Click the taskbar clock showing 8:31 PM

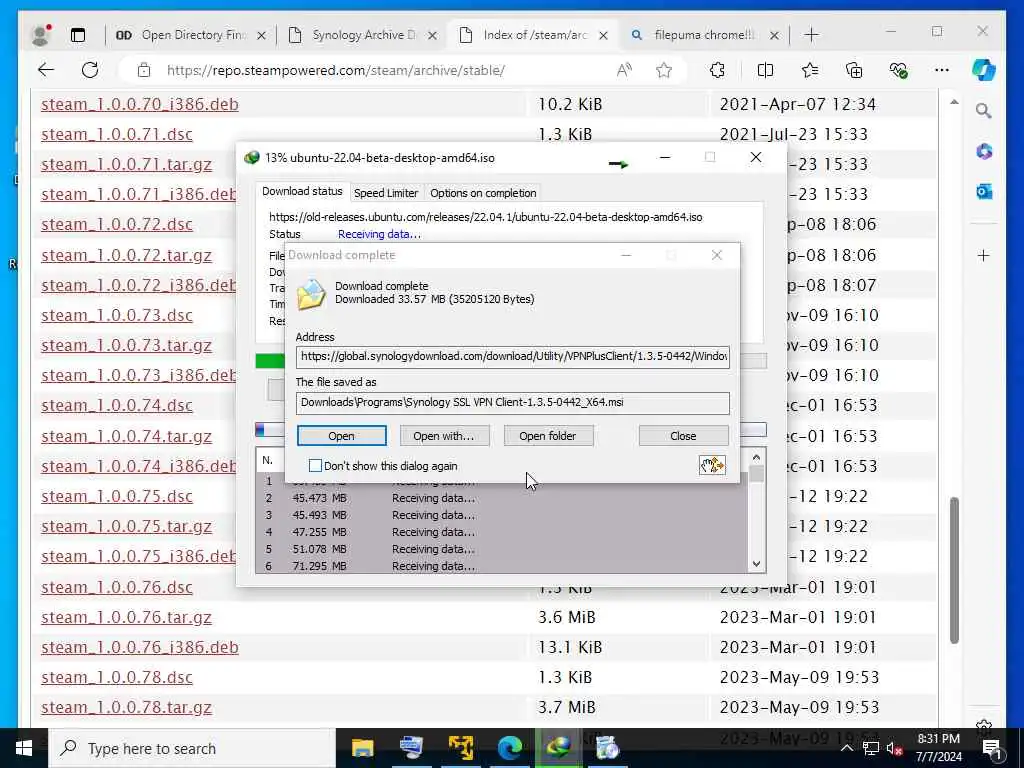938,748
